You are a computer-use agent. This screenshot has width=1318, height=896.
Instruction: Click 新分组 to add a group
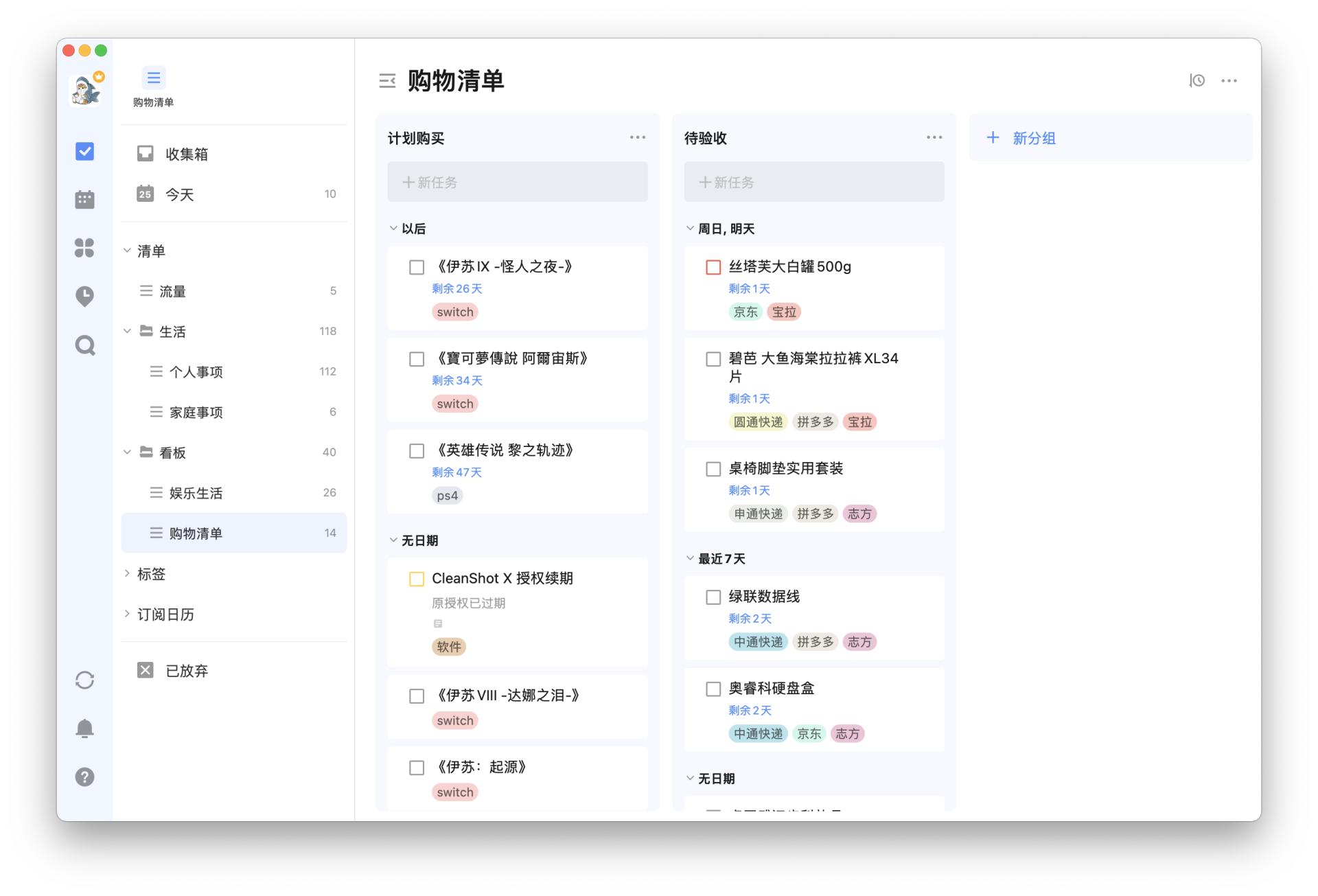point(1021,138)
